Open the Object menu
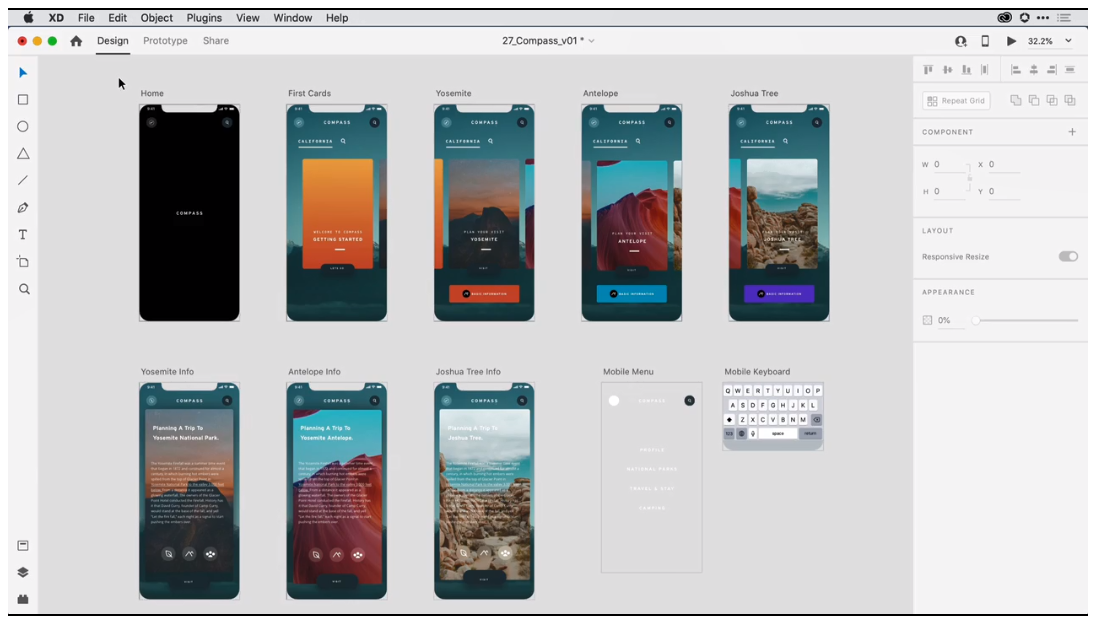The image size is (1093, 620). tap(157, 18)
